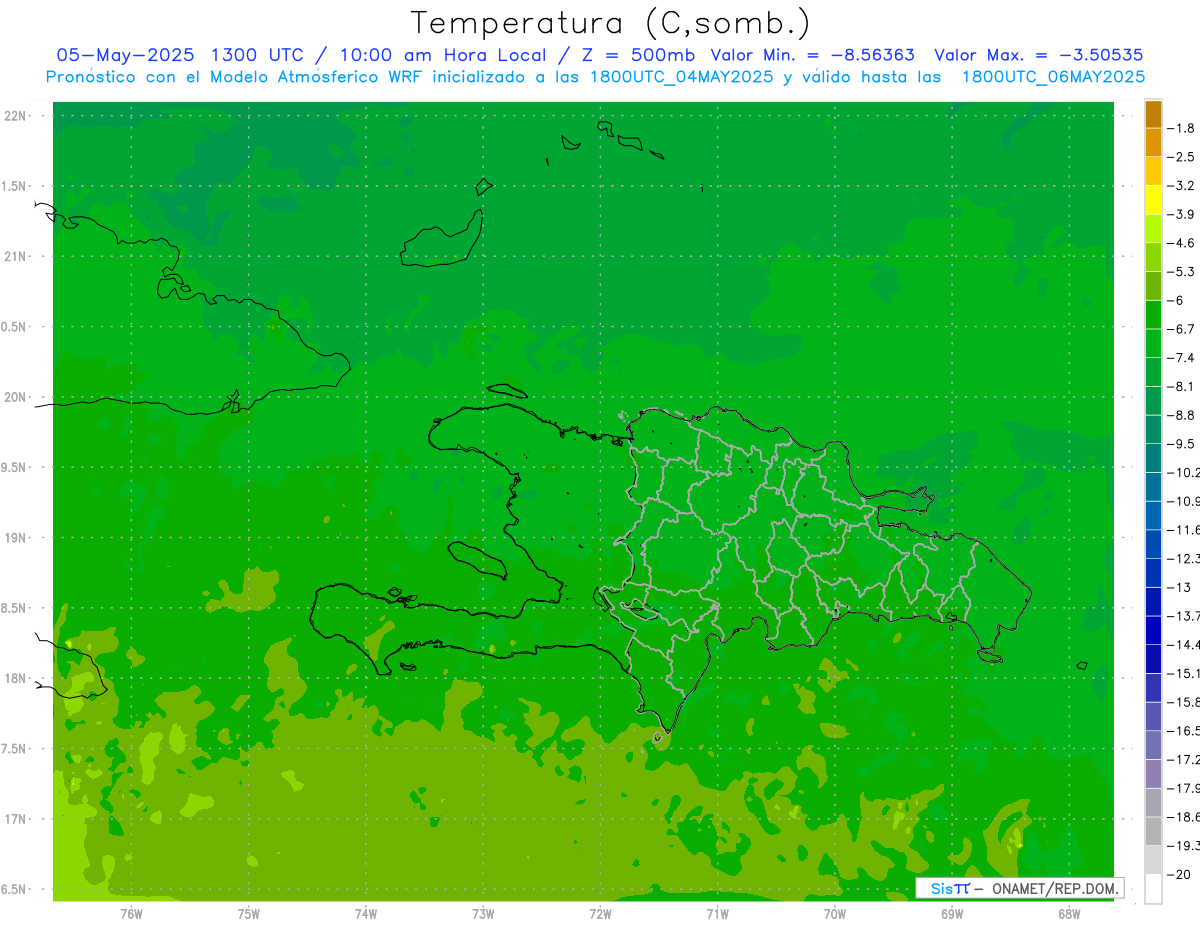Click the teal swatch between -9.5 and -10.2
1200x927 pixels.
(x=1153, y=458)
